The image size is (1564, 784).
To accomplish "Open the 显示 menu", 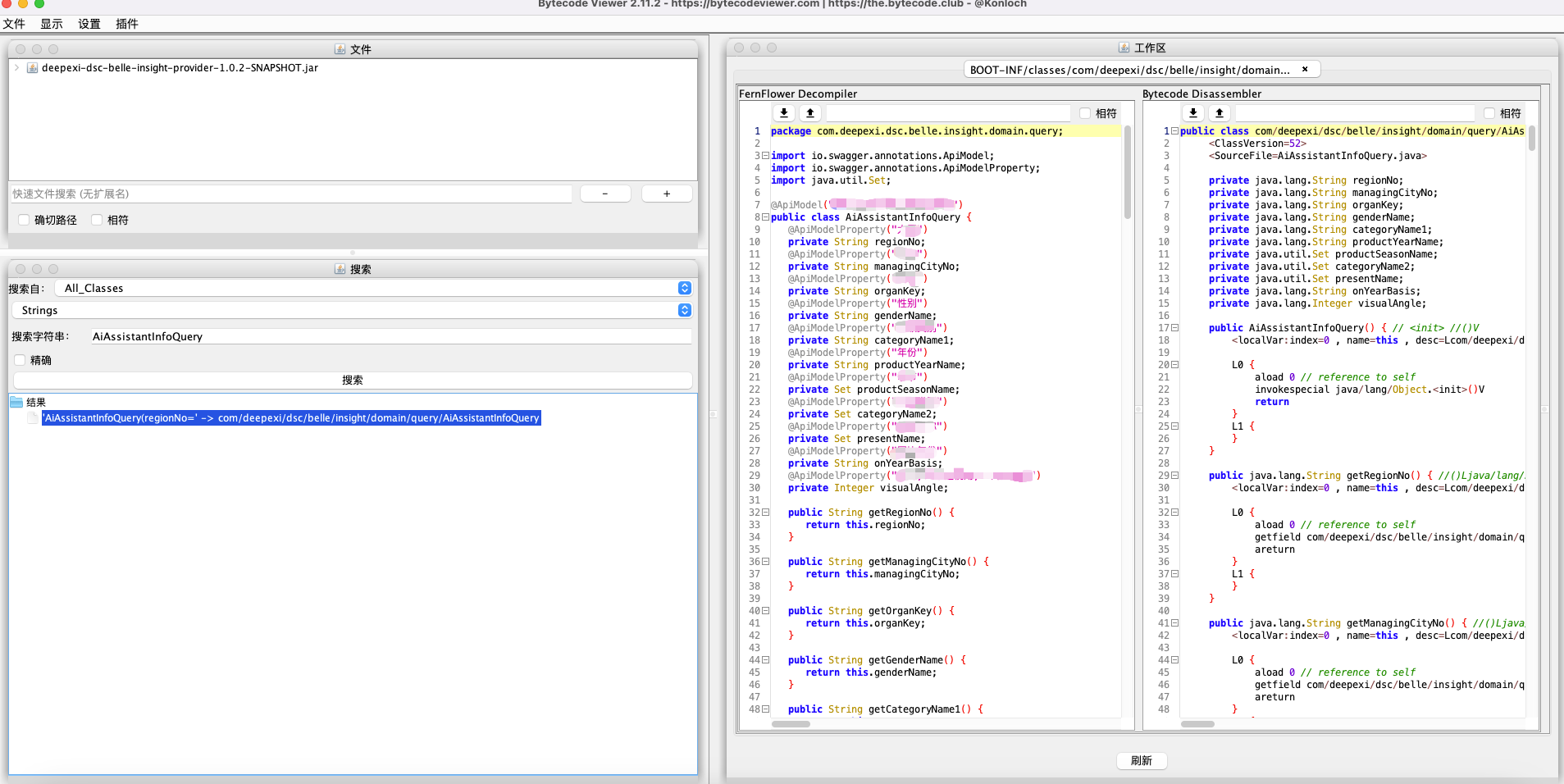I will pyautogui.click(x=52, y=24).
